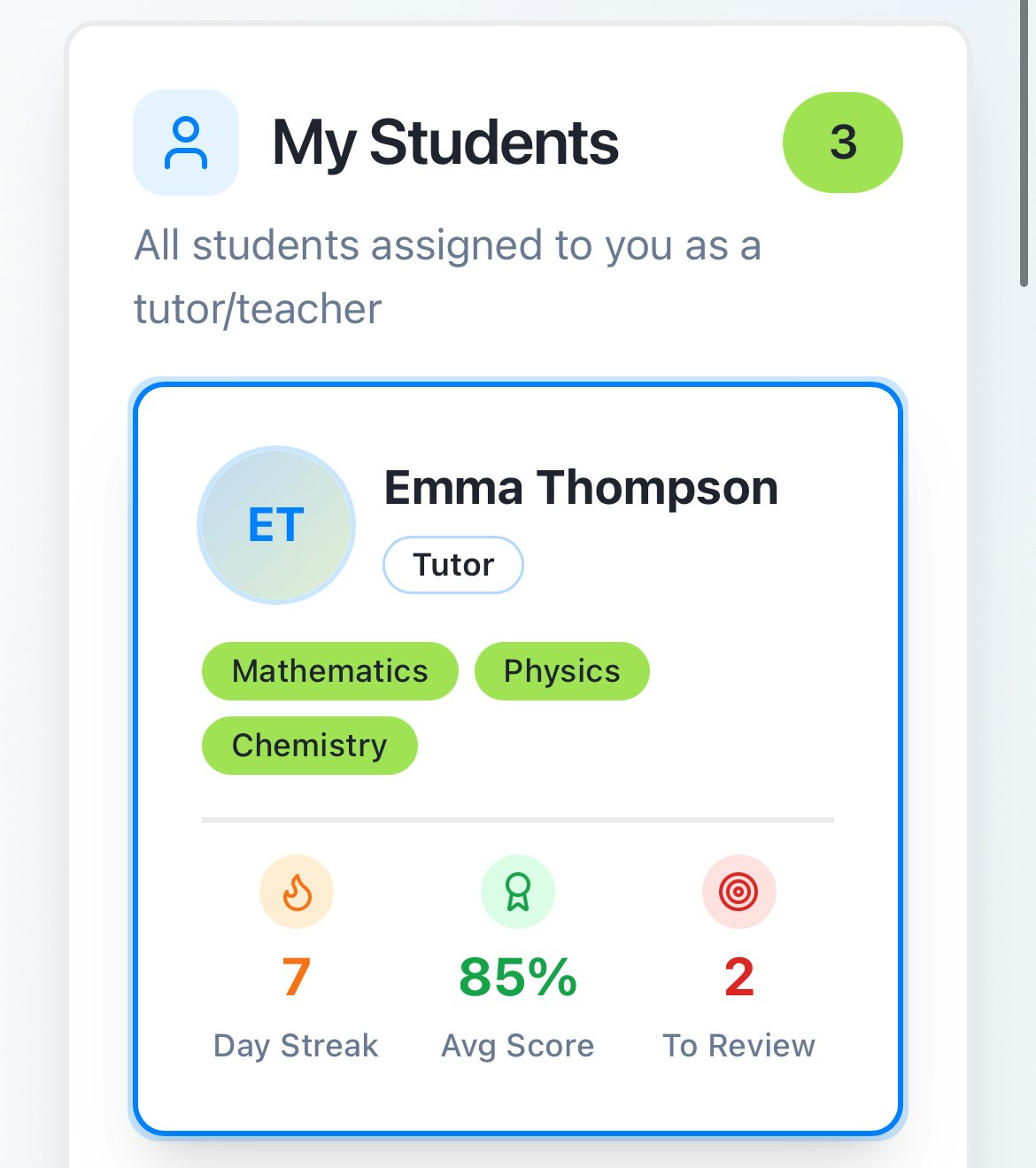Select the flame icon's circular background
The image size is (1036, 1168).
coord(296,892)
